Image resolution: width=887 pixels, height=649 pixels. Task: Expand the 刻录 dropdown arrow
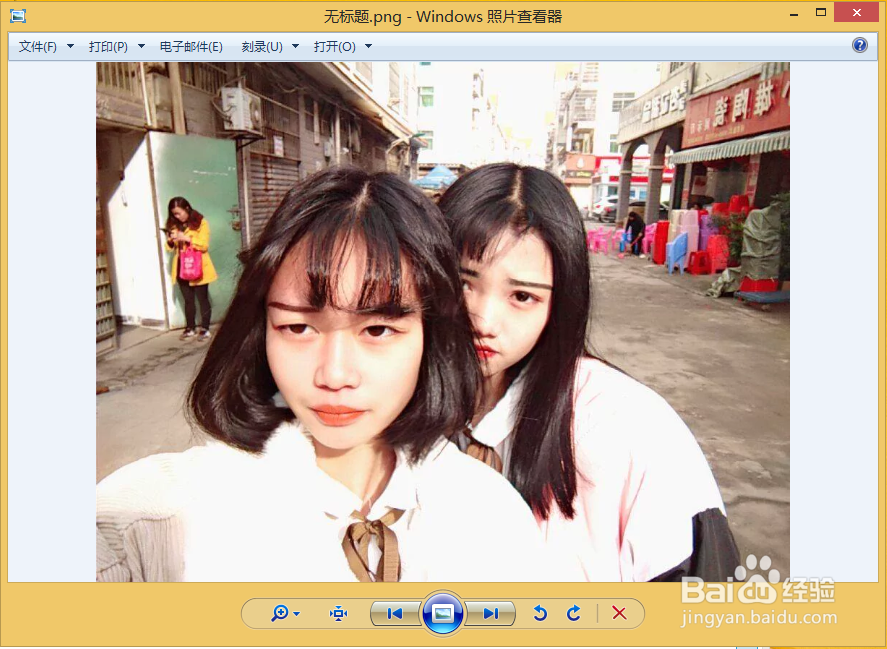(294, 46)
